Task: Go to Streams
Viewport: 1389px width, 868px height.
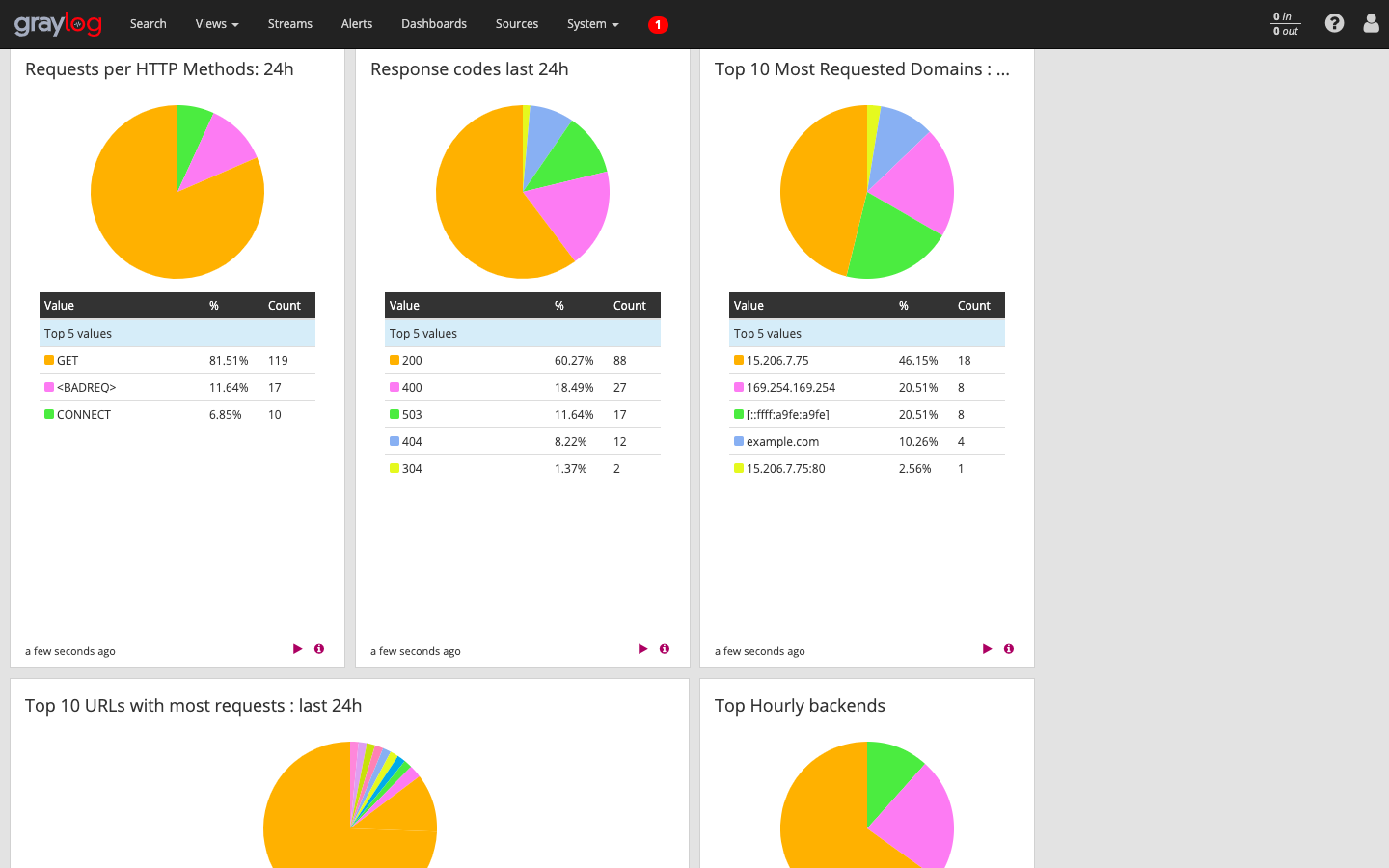Action: point(290,24)
